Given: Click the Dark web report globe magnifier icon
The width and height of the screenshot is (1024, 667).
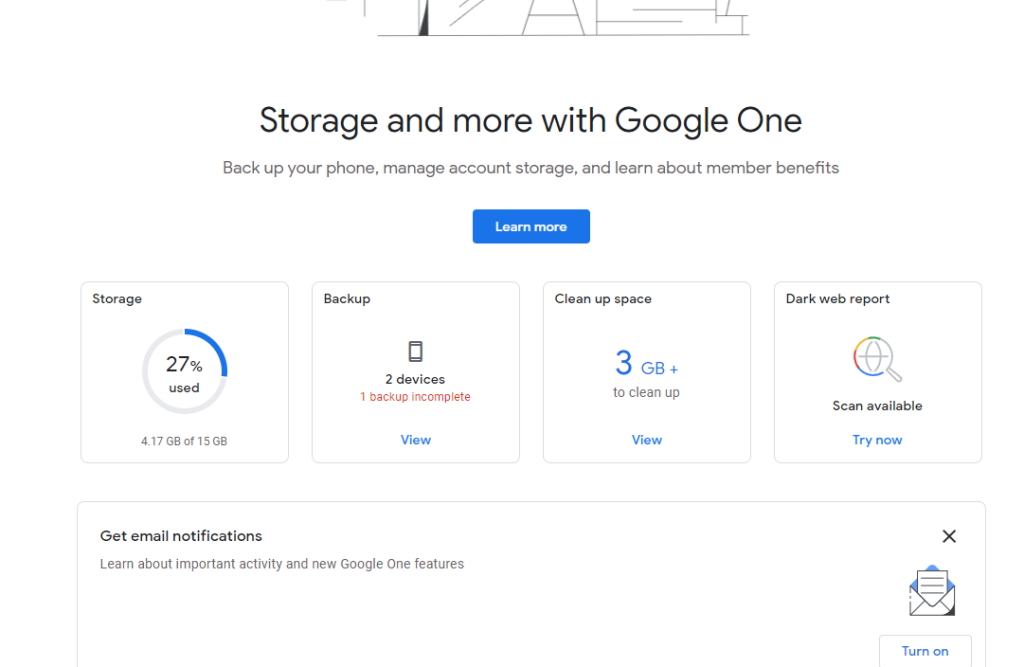Looking at the screenshot, I should [x=876, y=359].
